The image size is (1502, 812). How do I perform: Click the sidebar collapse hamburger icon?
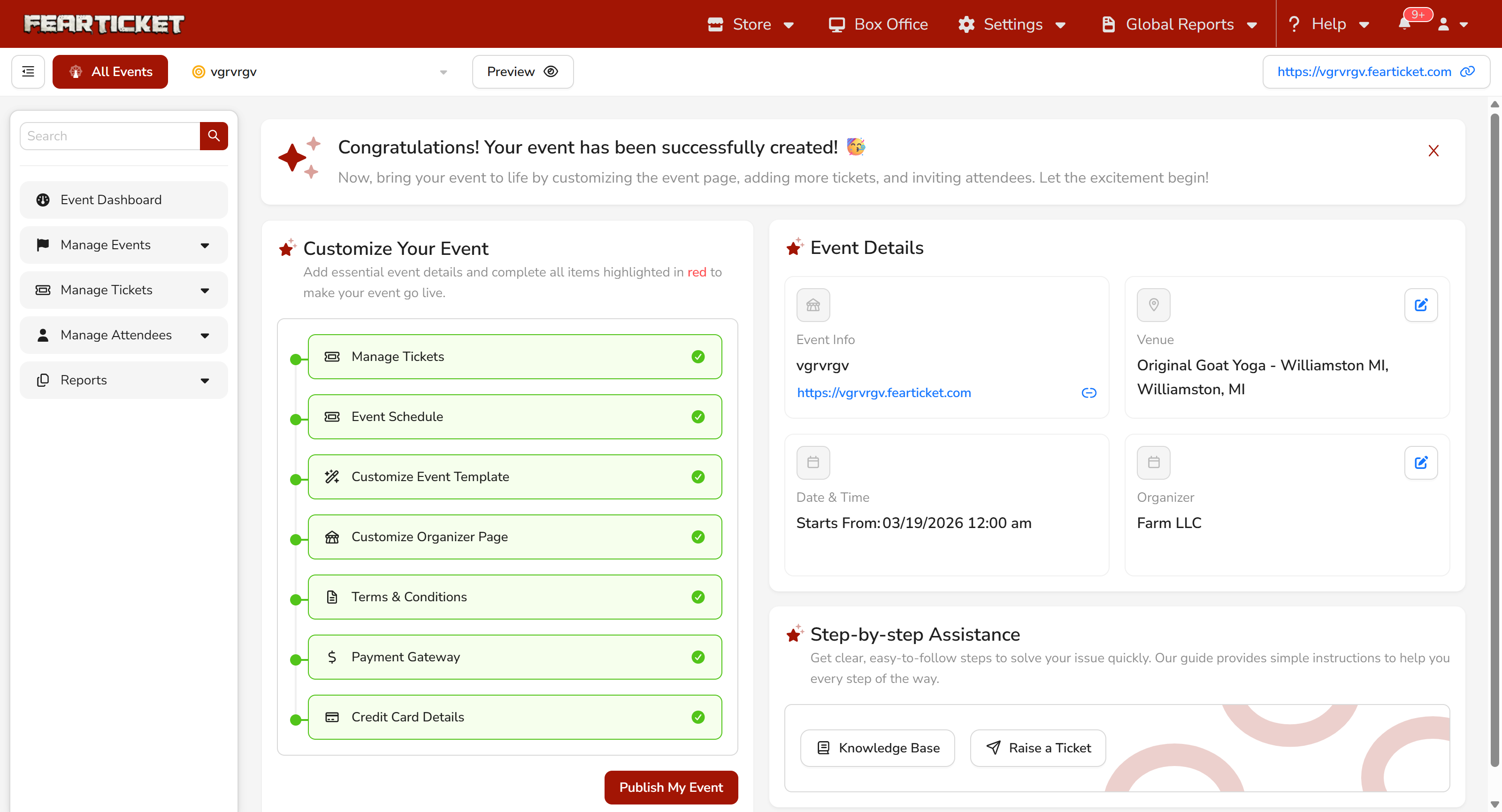point(28,72)
